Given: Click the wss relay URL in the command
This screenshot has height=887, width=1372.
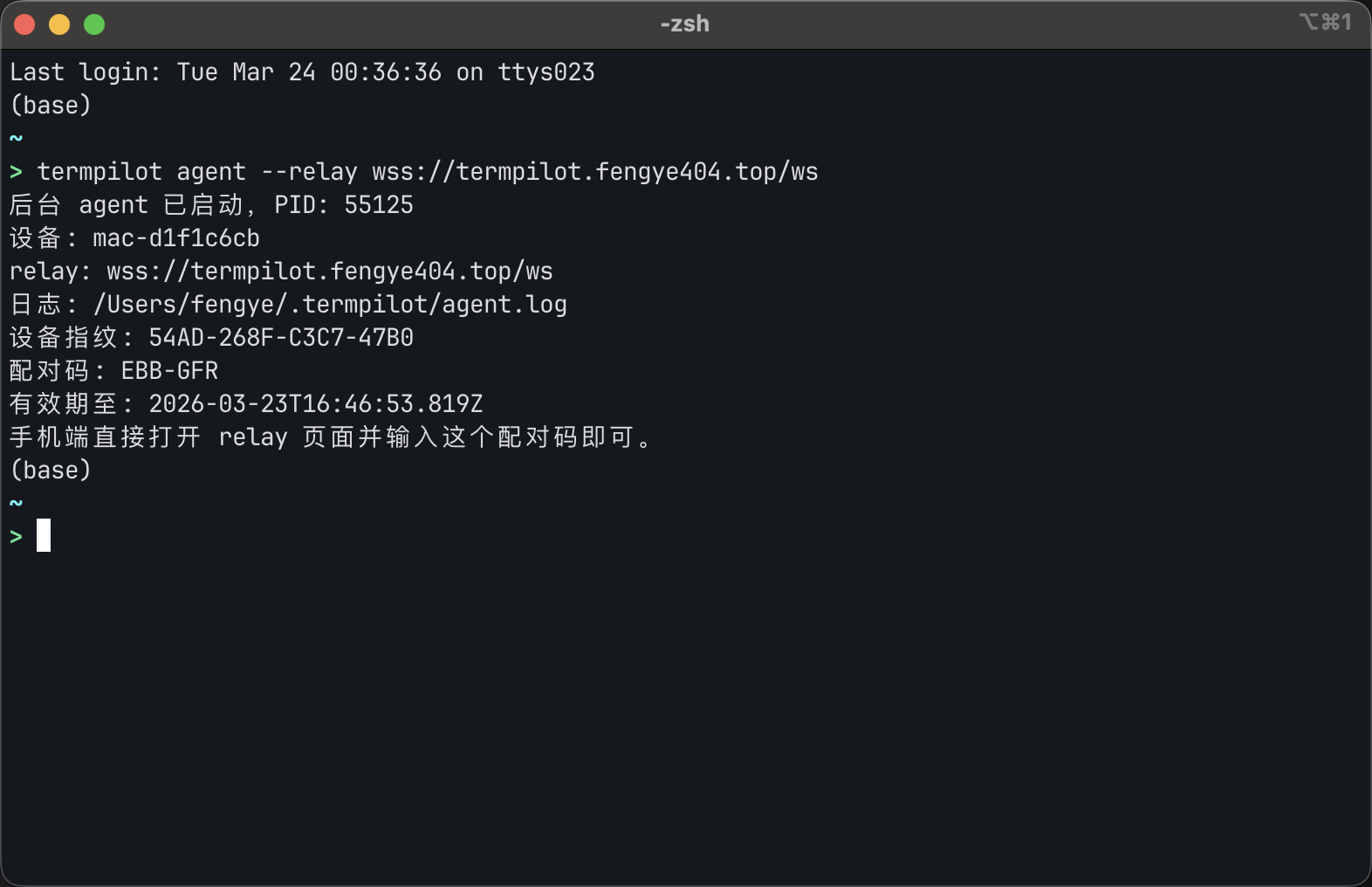Looking at the screenshot, I should tap(594, 172).
